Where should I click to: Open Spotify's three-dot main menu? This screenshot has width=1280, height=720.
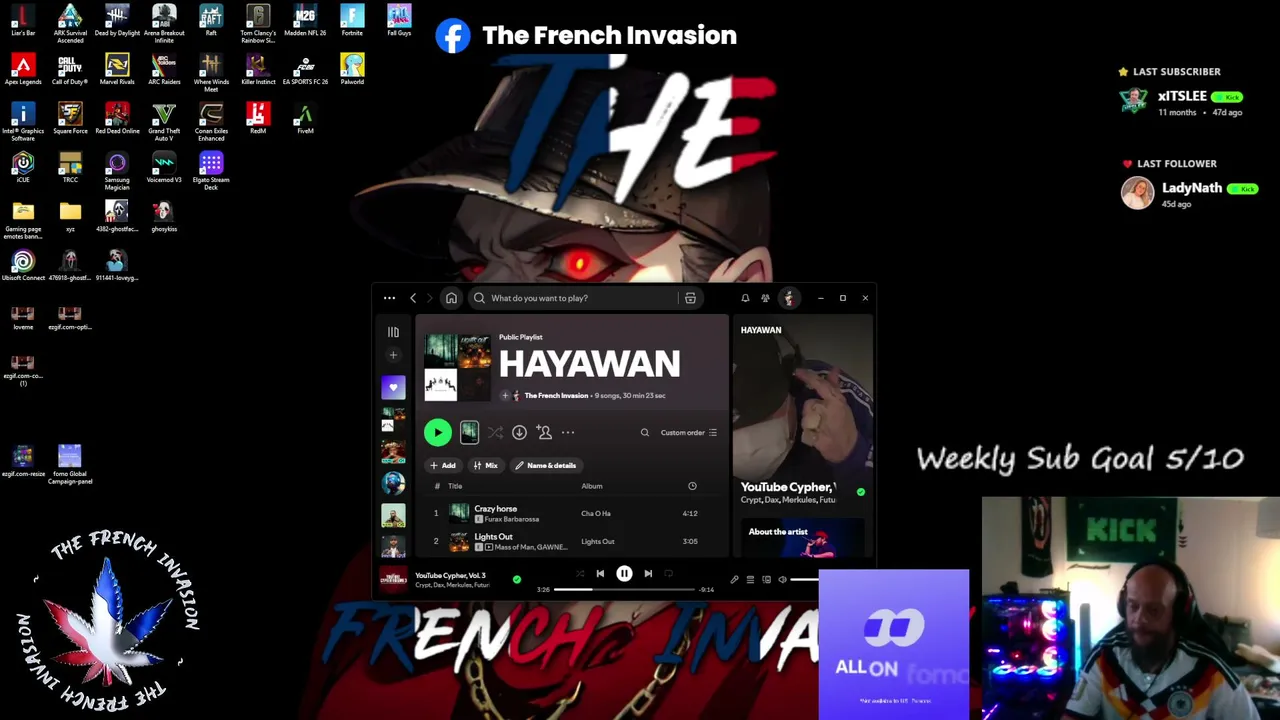coord(389,298)
